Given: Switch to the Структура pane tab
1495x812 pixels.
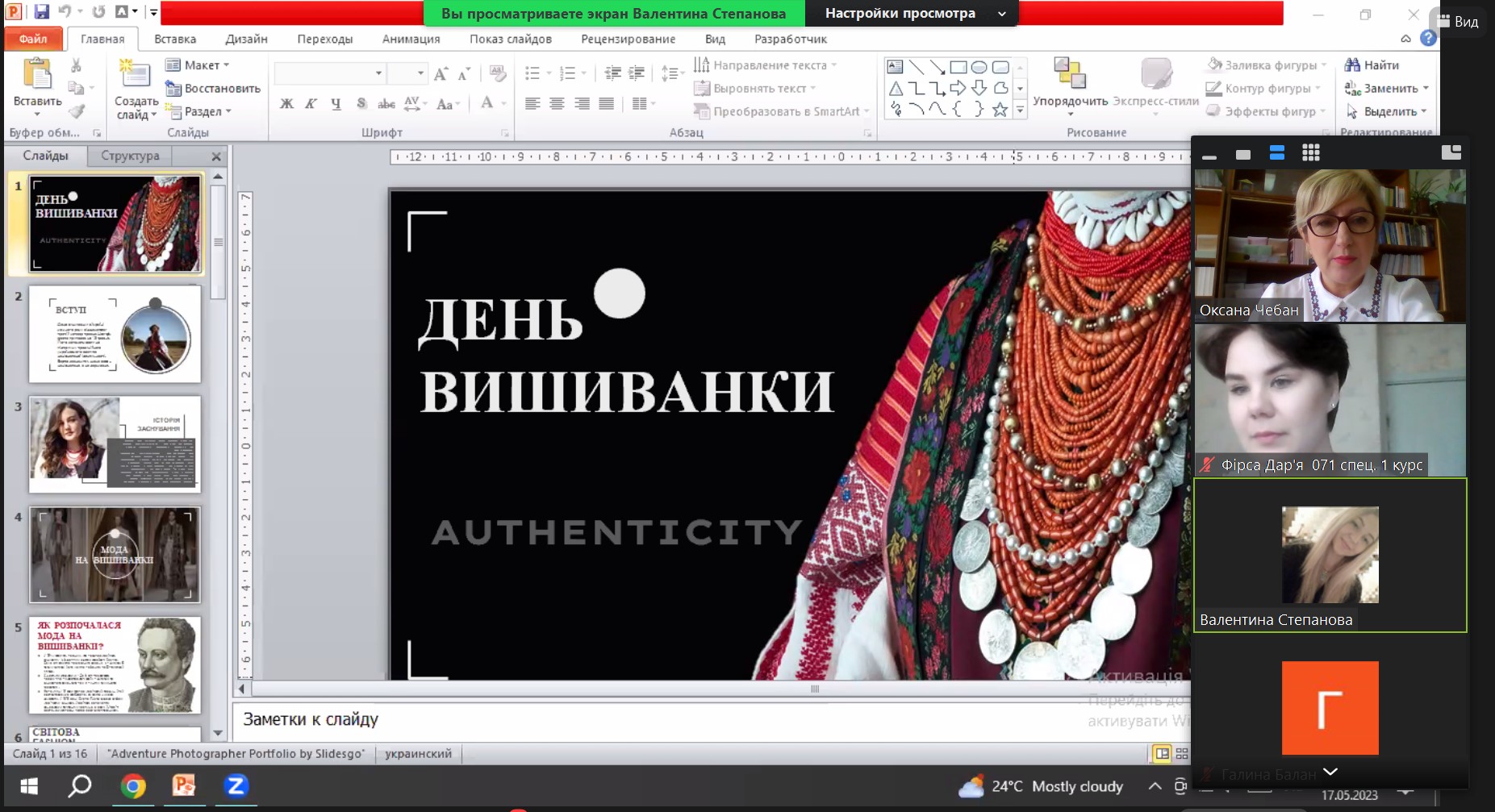Looking at the screenshot, I should click(x=130, y=156).
